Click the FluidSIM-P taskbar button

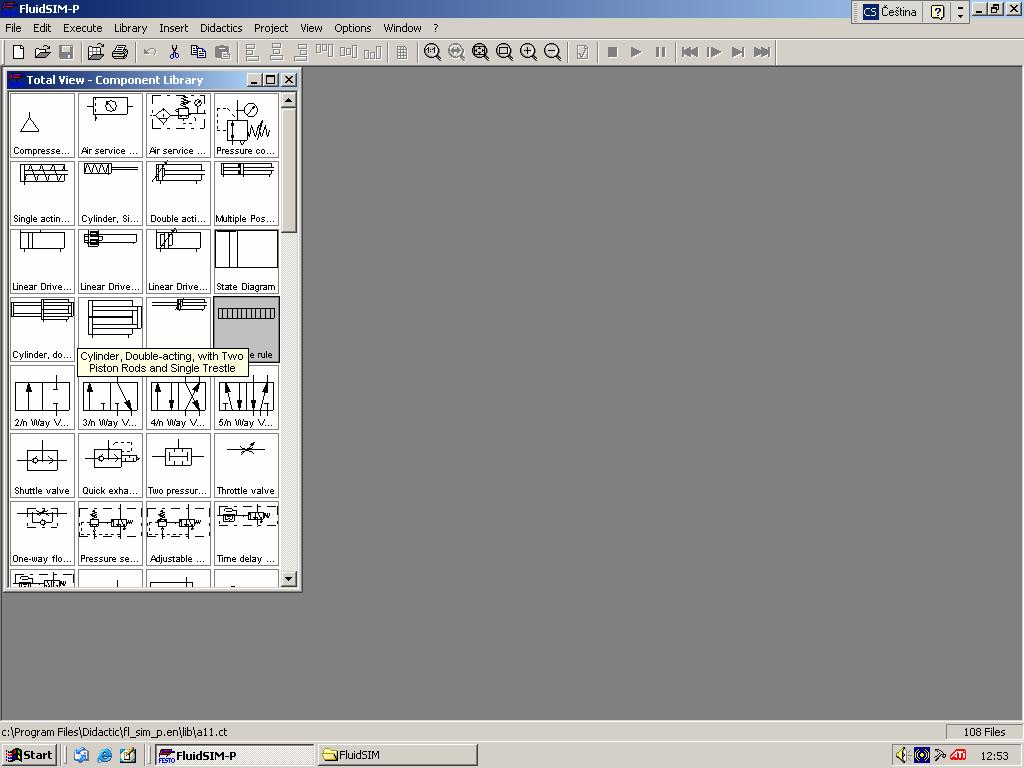point(234,755)
